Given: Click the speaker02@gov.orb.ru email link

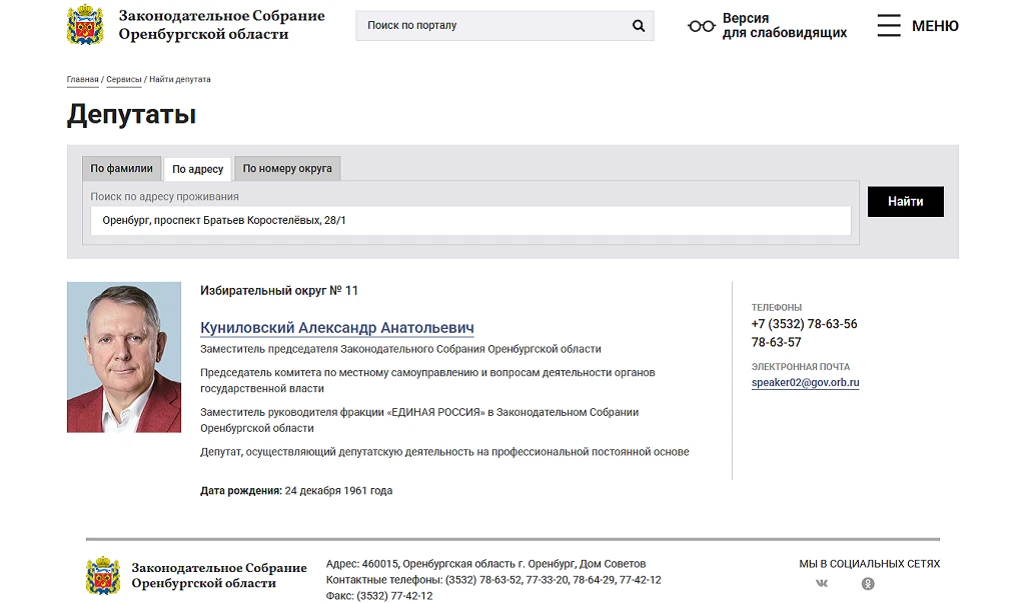Looking at the screenshot, I should [x=805, y=383].
